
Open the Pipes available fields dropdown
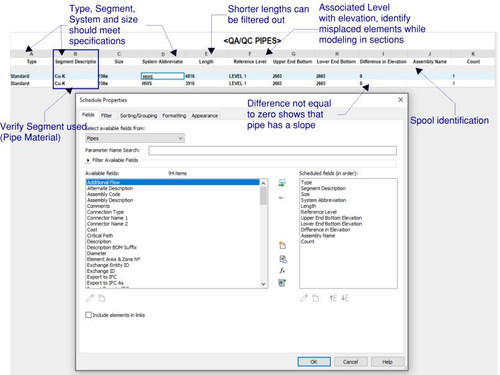(135, 138)
